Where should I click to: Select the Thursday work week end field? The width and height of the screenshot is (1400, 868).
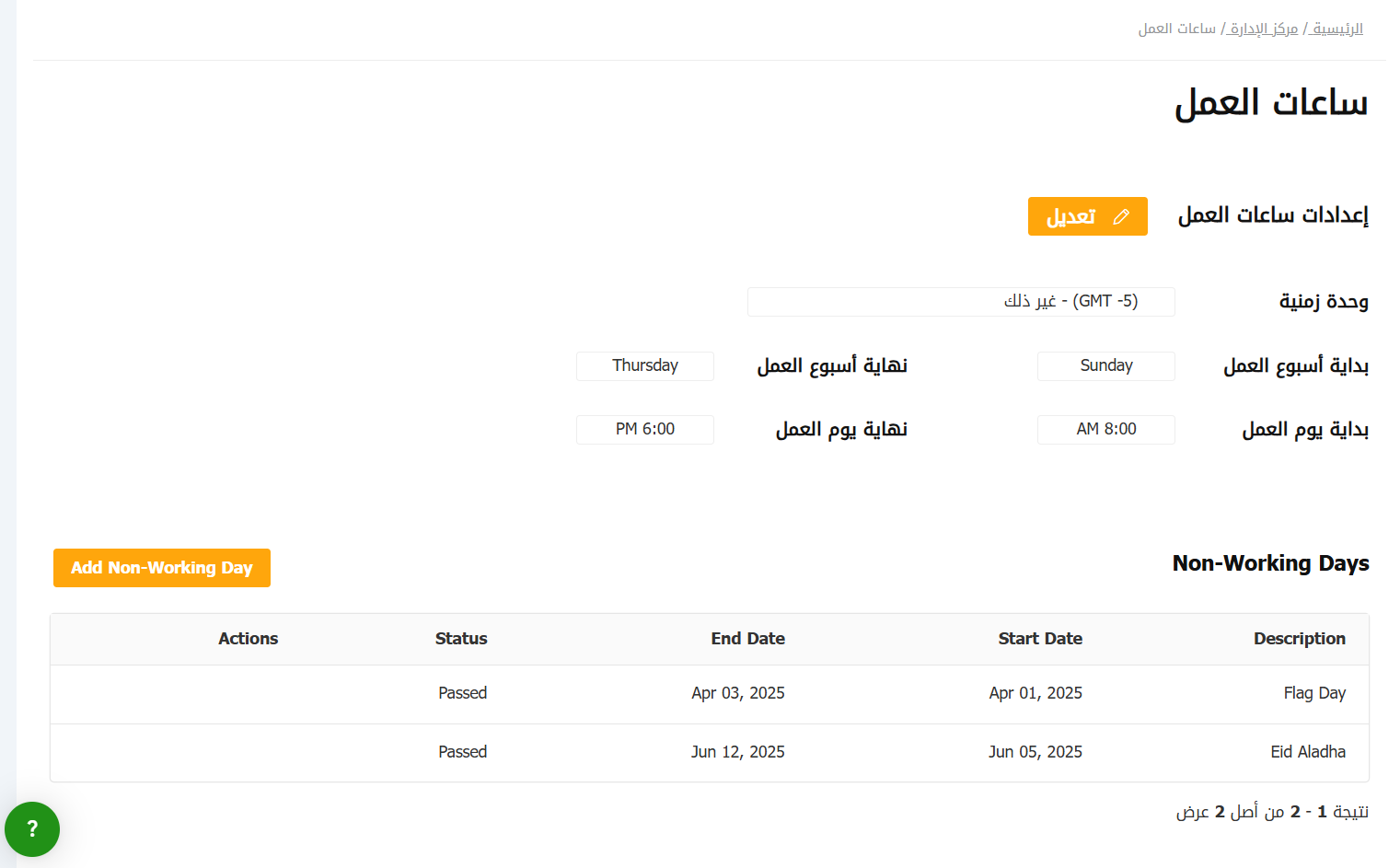(644, 365)
